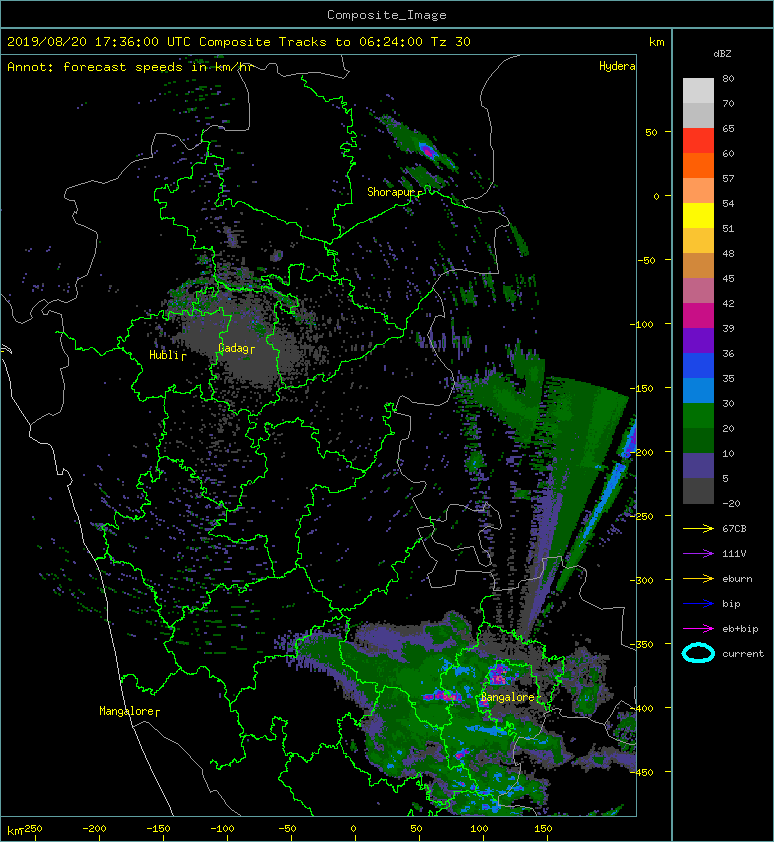Click the -100 tick on vertical axis
This screenshot has width=774, height=842.
[642, 324]
